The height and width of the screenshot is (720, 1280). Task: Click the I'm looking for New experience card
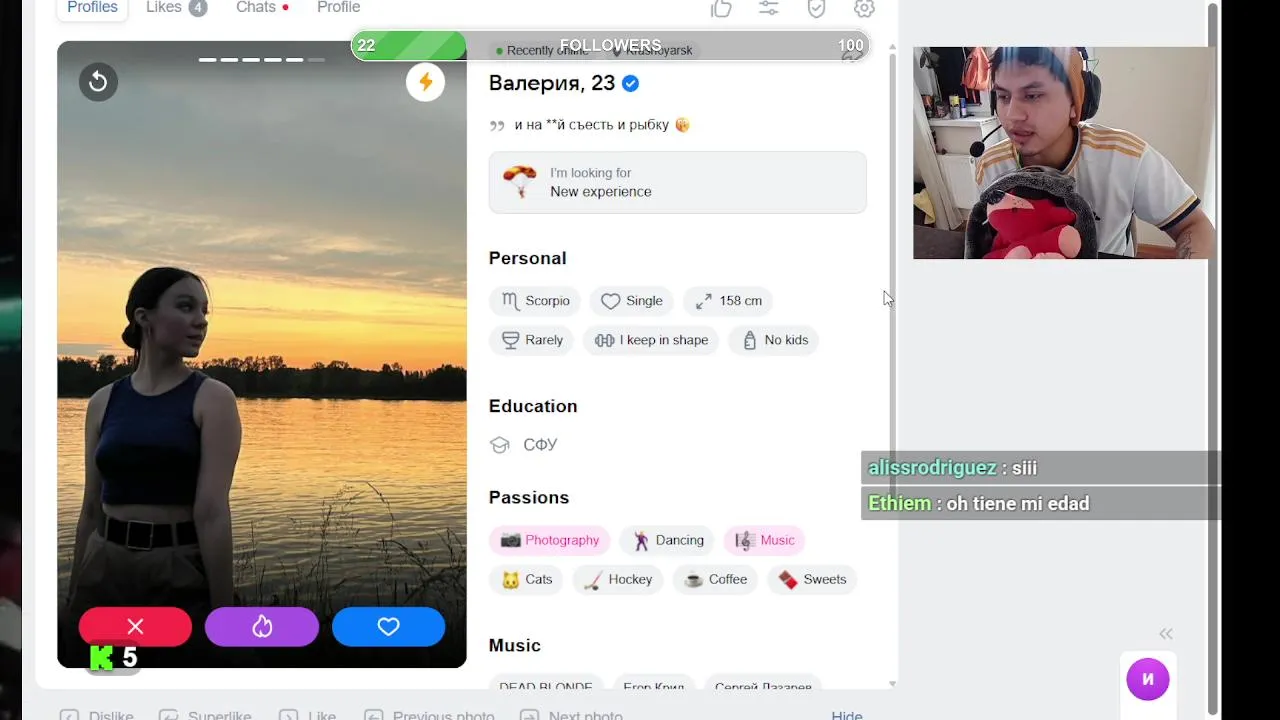coord(677,182)
